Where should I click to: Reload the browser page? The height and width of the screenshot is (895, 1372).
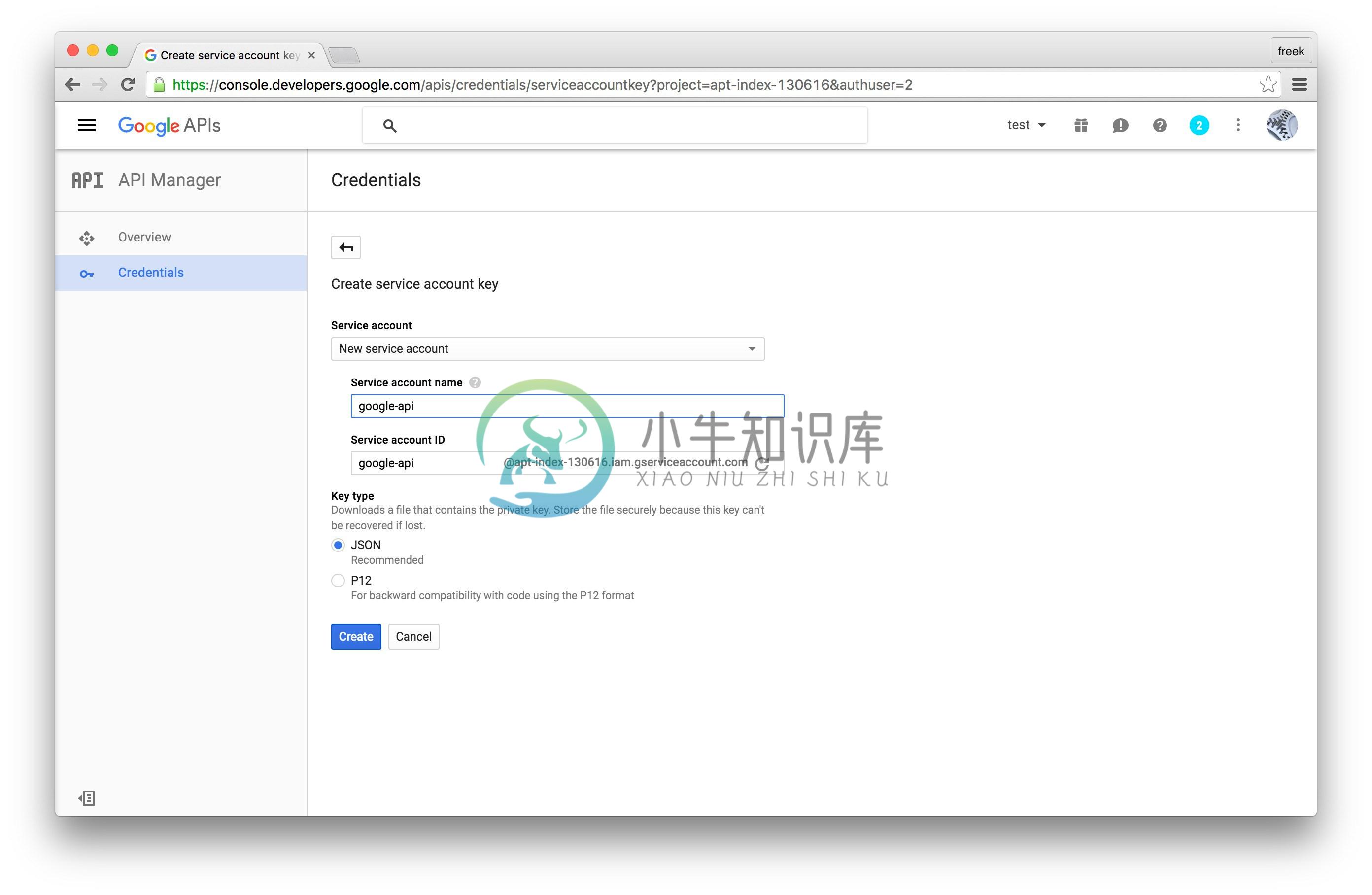[128, 85]
